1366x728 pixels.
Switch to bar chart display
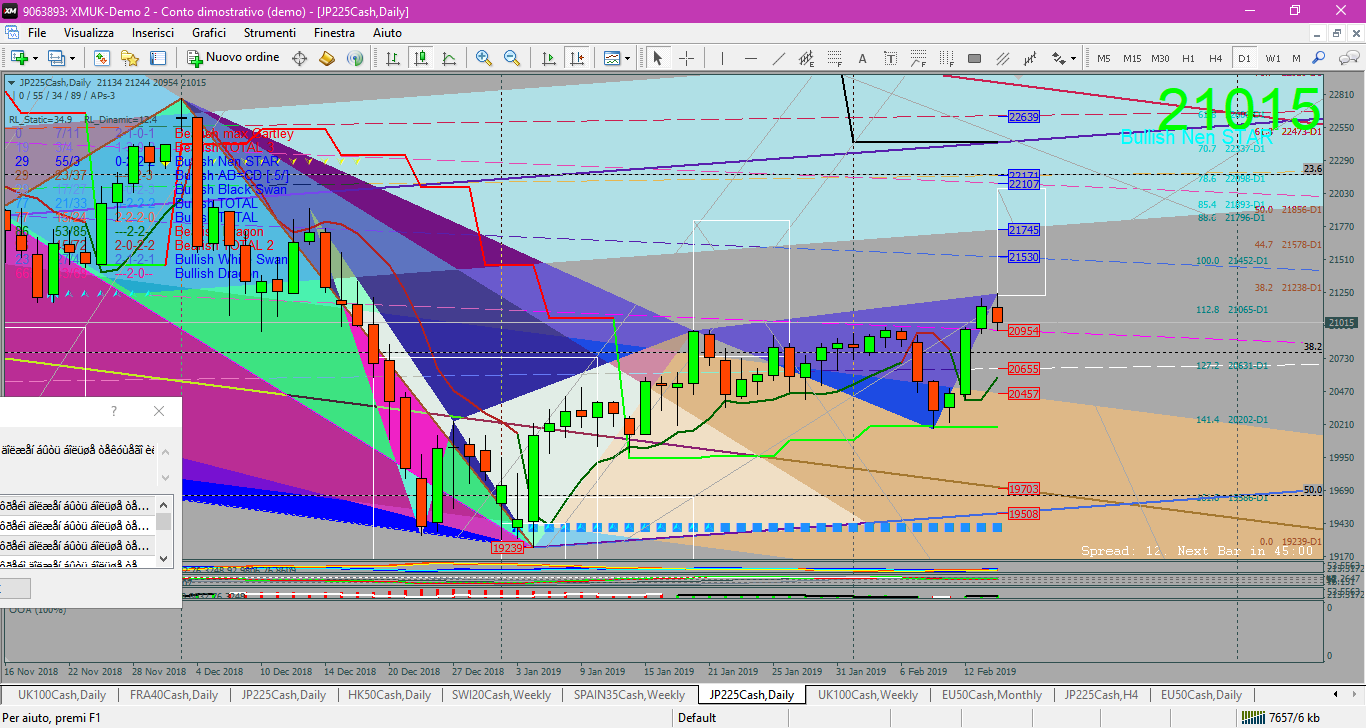point(392,58)
